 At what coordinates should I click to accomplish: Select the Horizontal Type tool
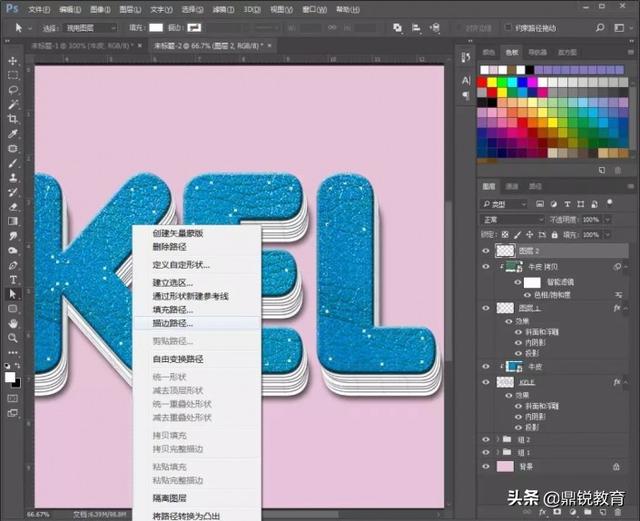click(13, 280)
